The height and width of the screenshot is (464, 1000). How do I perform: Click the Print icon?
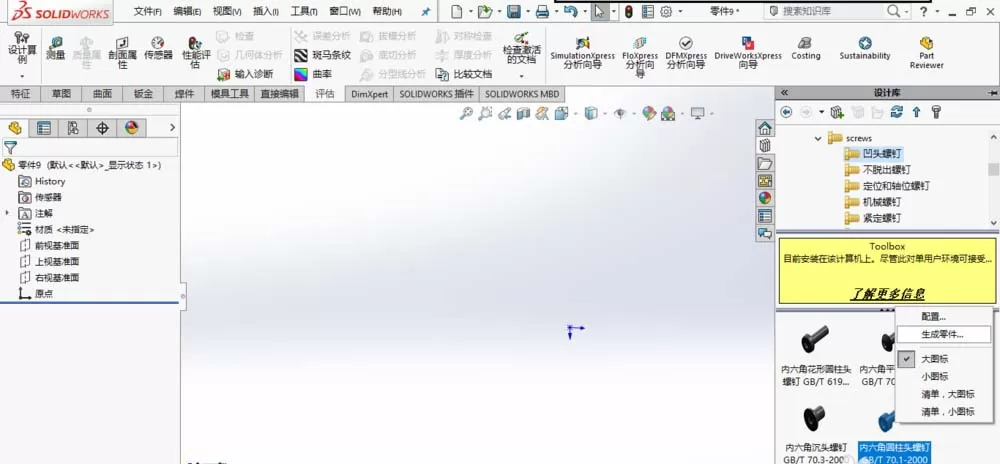(542, 11)
